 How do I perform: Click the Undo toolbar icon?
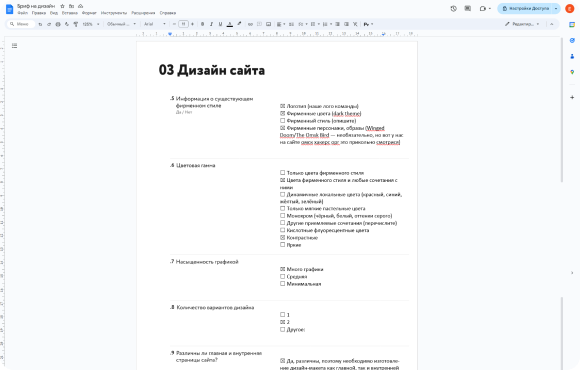coord(40,24)
